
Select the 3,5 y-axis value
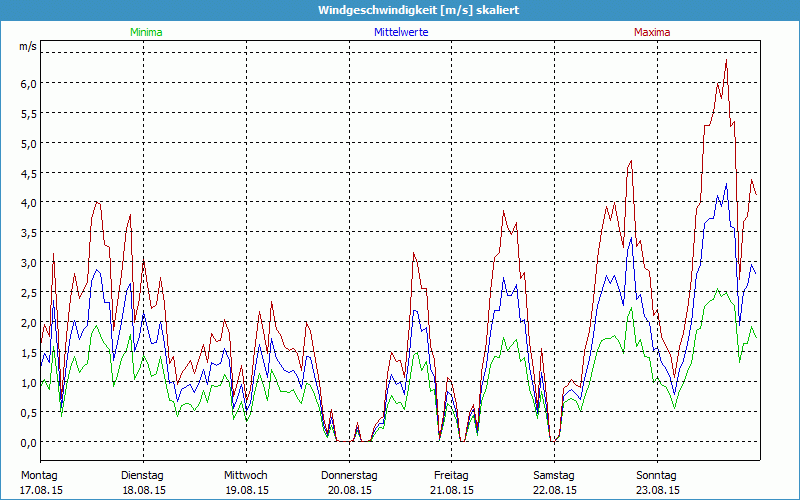28,234
